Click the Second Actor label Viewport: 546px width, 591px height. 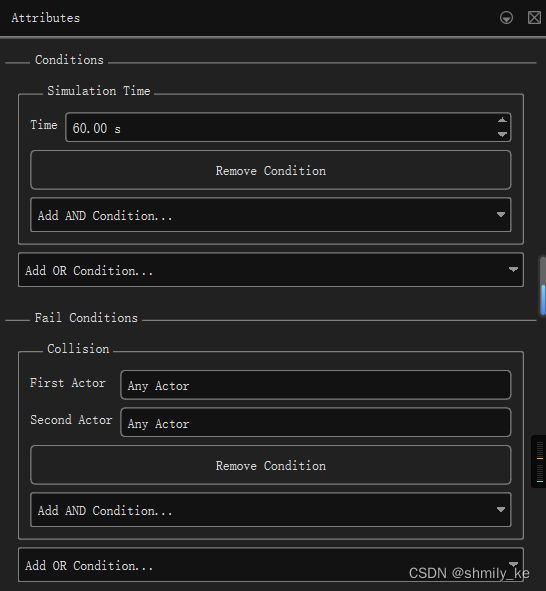pyautogui.click(x=71, y=420)
